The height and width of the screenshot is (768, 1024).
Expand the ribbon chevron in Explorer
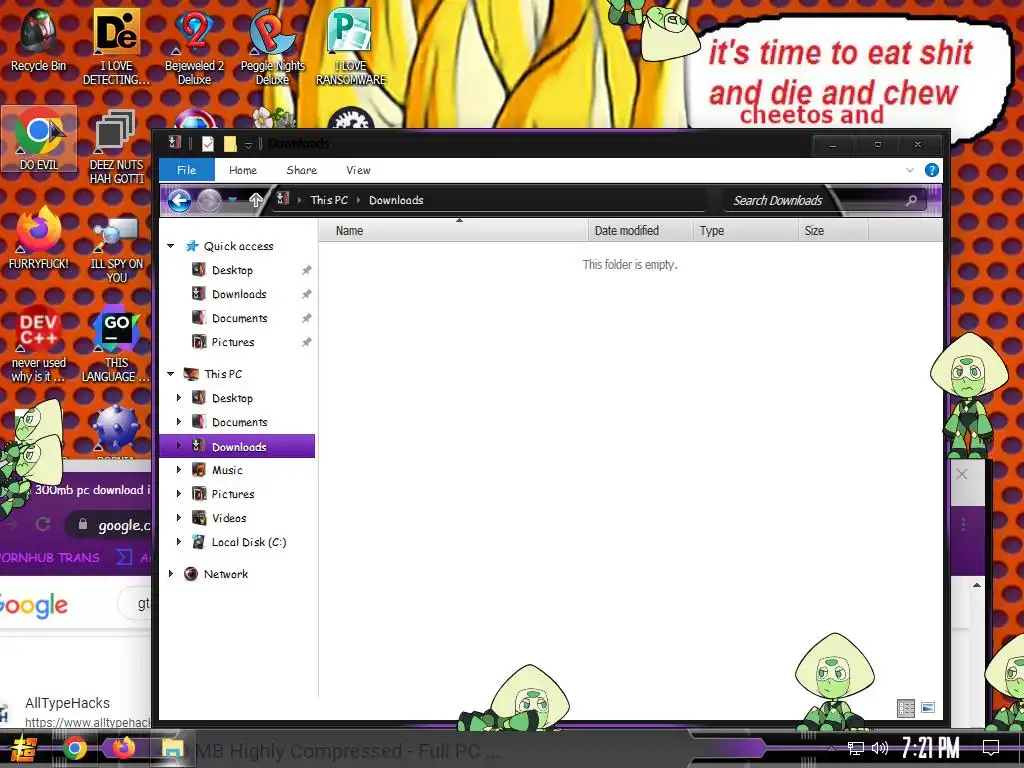(x=910, y=170)
